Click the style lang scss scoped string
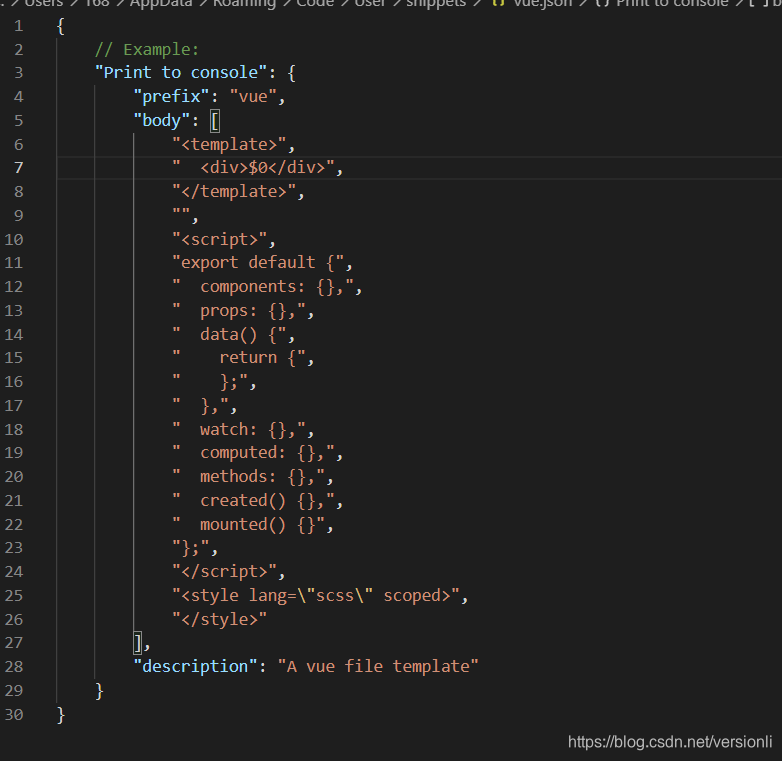The height and width of the screenshot is (761, 782). 316,595
